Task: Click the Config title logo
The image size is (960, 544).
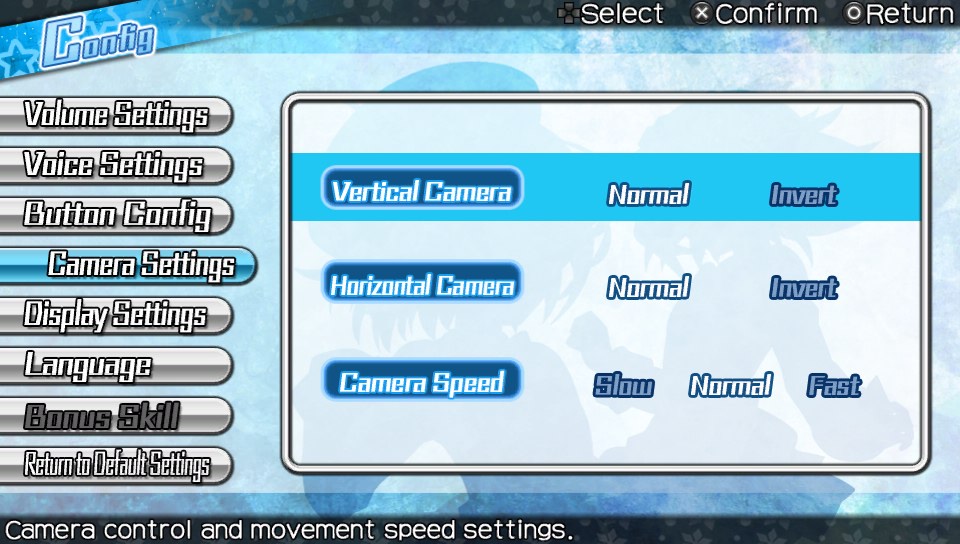Action: coord(97,42)
